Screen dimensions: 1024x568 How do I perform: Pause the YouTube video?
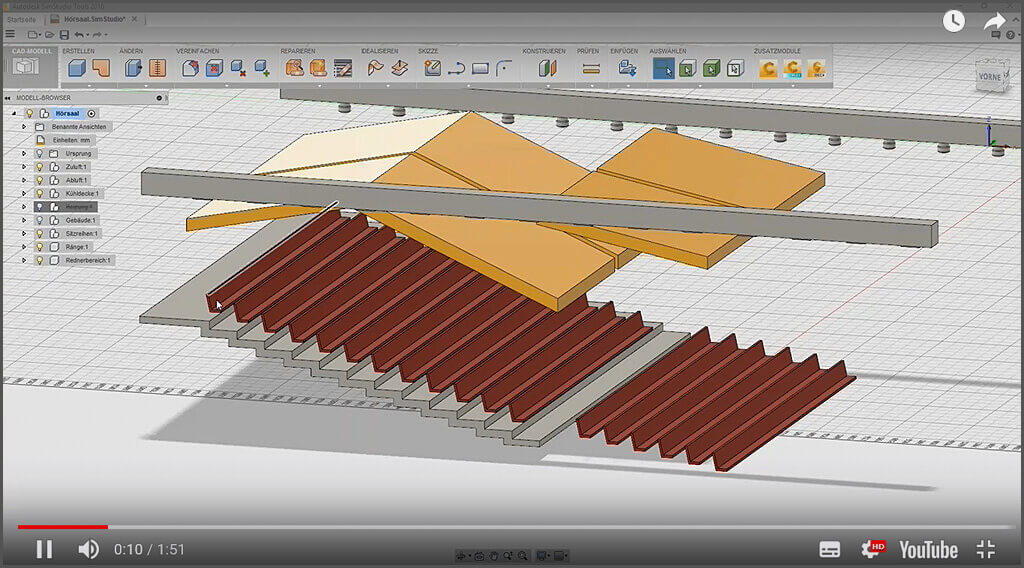[x=44, y=549]
